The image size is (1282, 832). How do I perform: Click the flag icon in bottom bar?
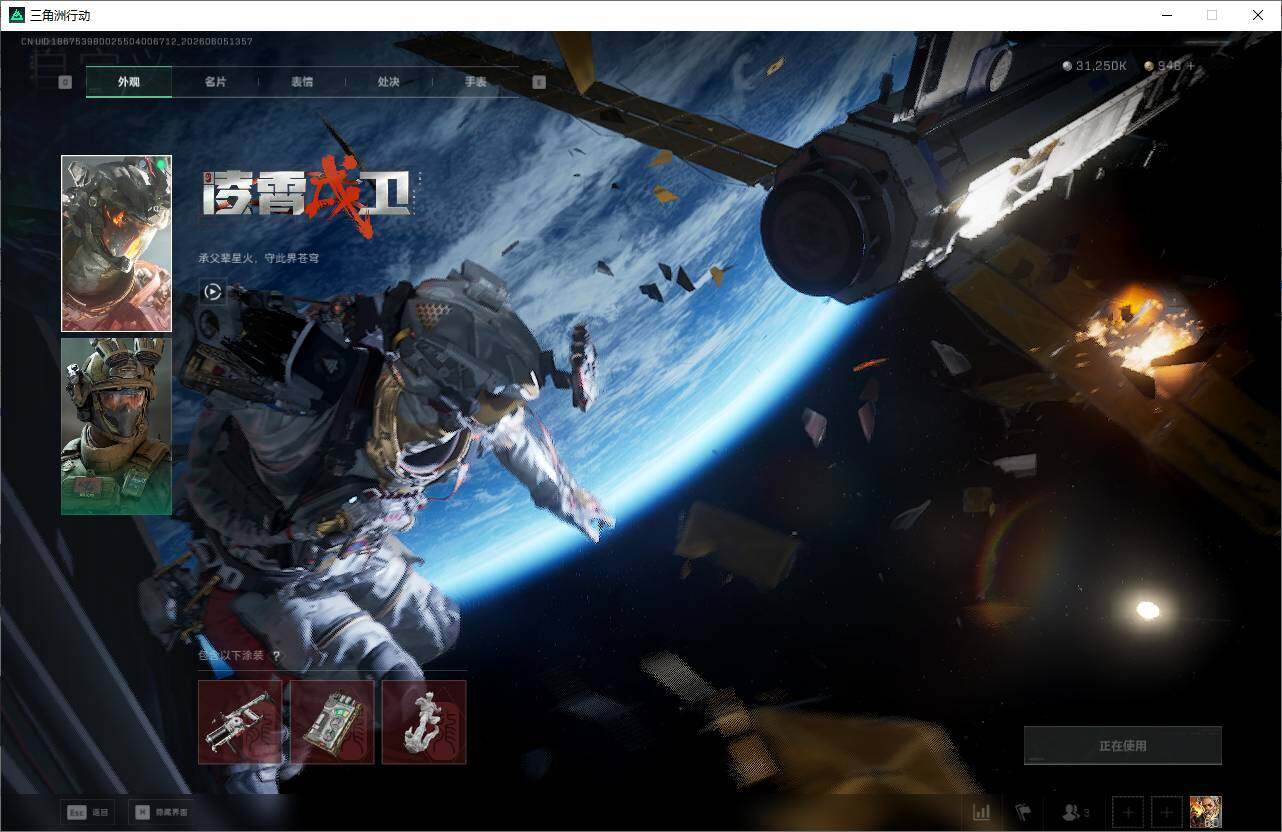coord(1023,812)
